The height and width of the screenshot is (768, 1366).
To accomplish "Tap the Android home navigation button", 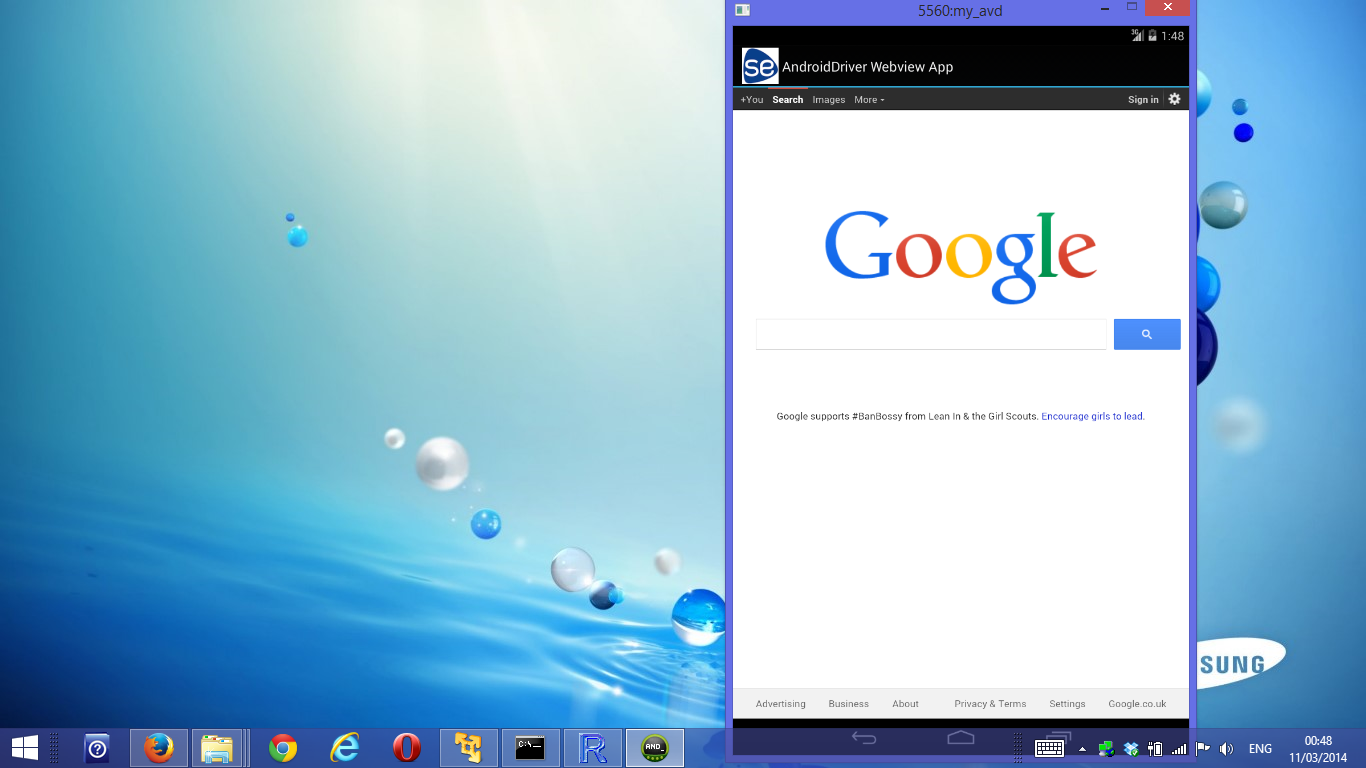I will coord(961,738).
